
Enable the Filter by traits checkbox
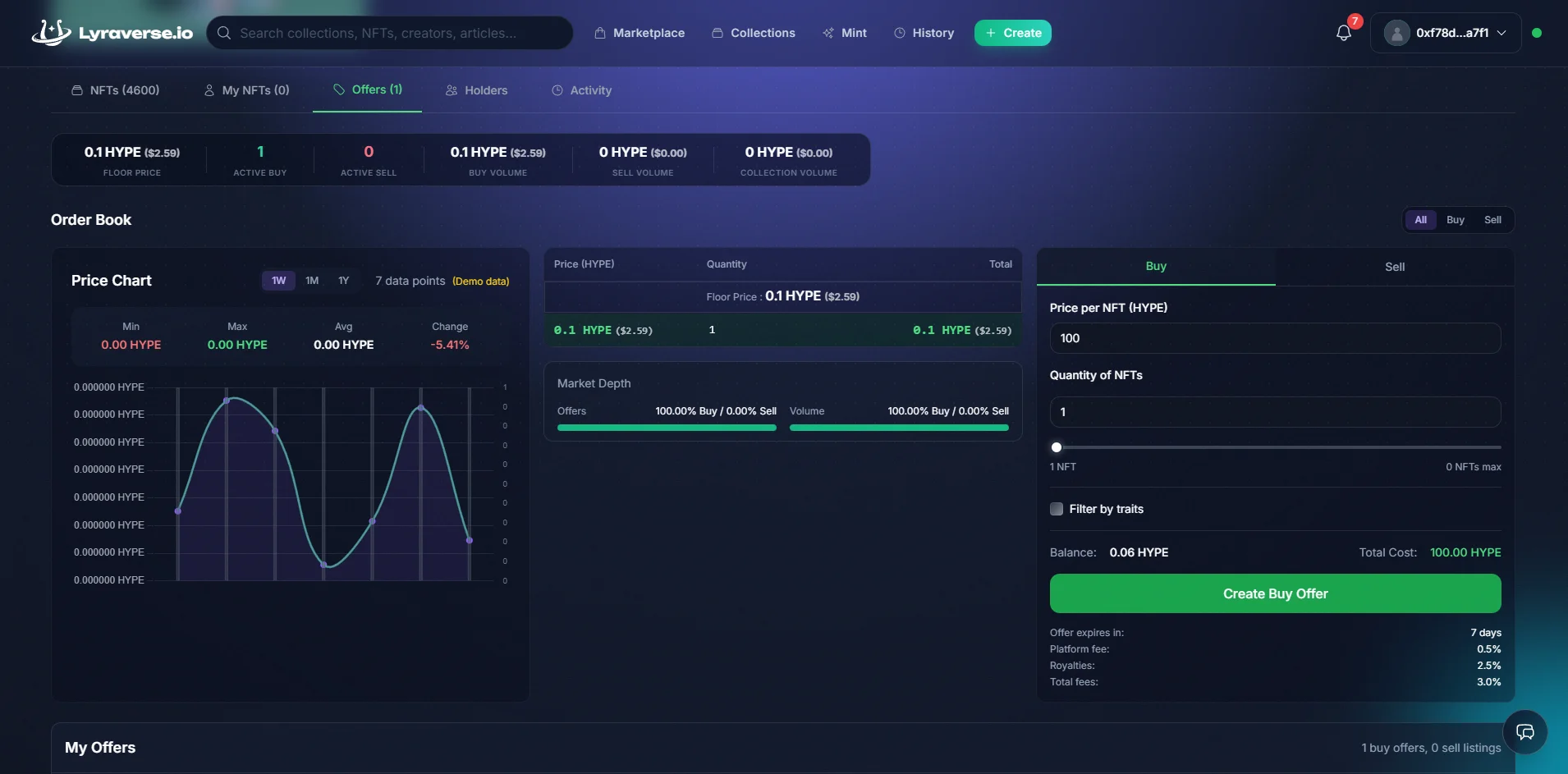(1056, 509)
